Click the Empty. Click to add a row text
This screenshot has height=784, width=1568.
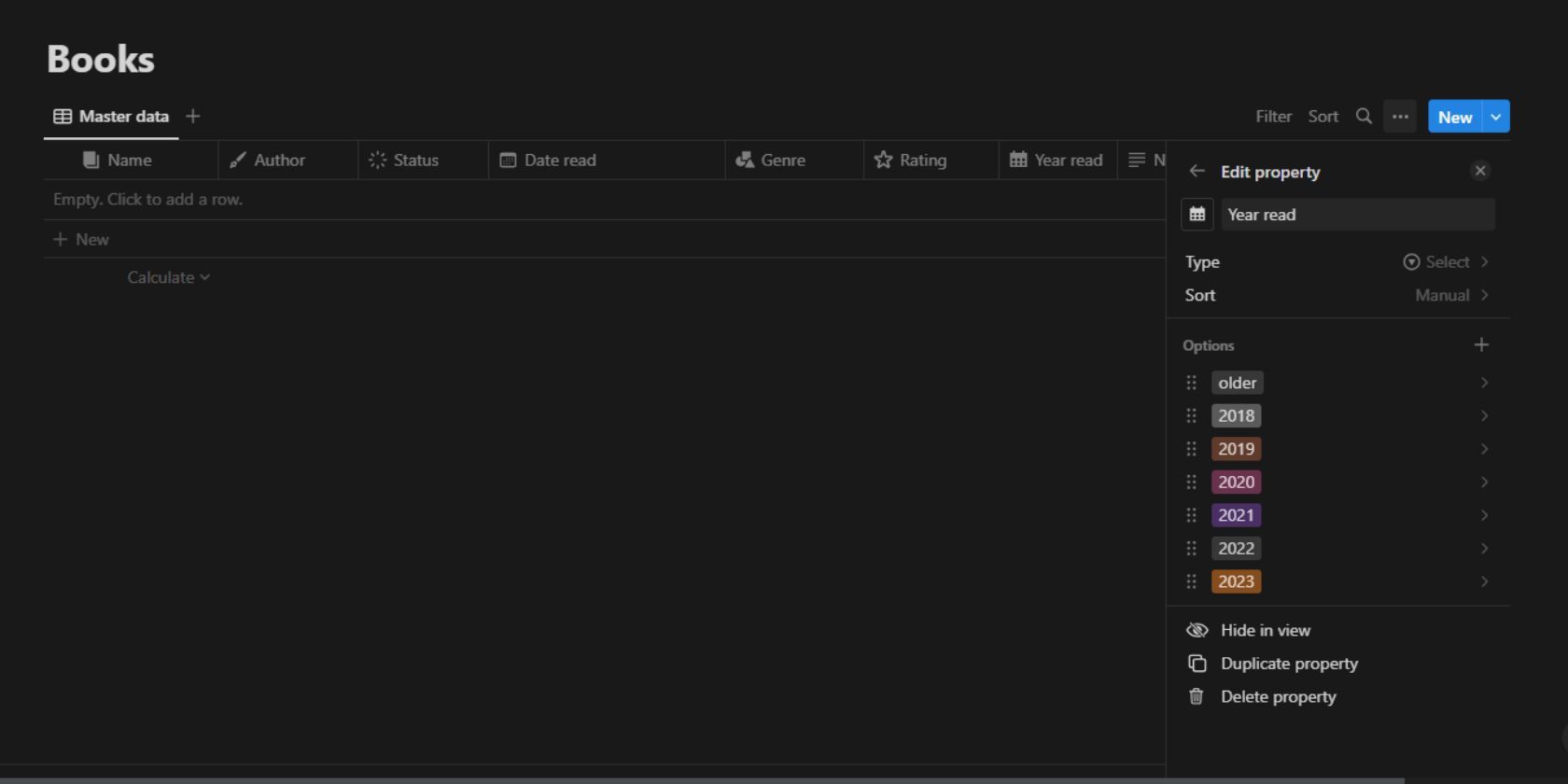click(x=147, y=200)
